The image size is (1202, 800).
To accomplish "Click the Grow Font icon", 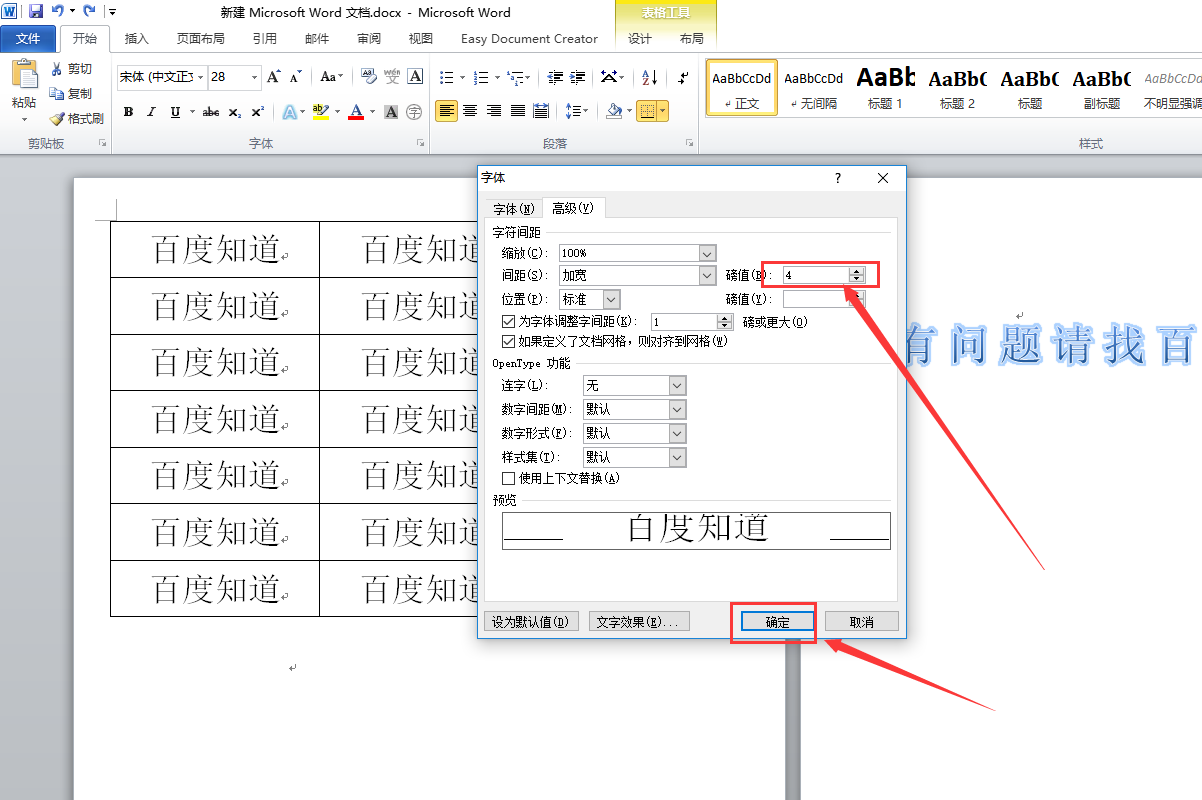I will (274, 77).
